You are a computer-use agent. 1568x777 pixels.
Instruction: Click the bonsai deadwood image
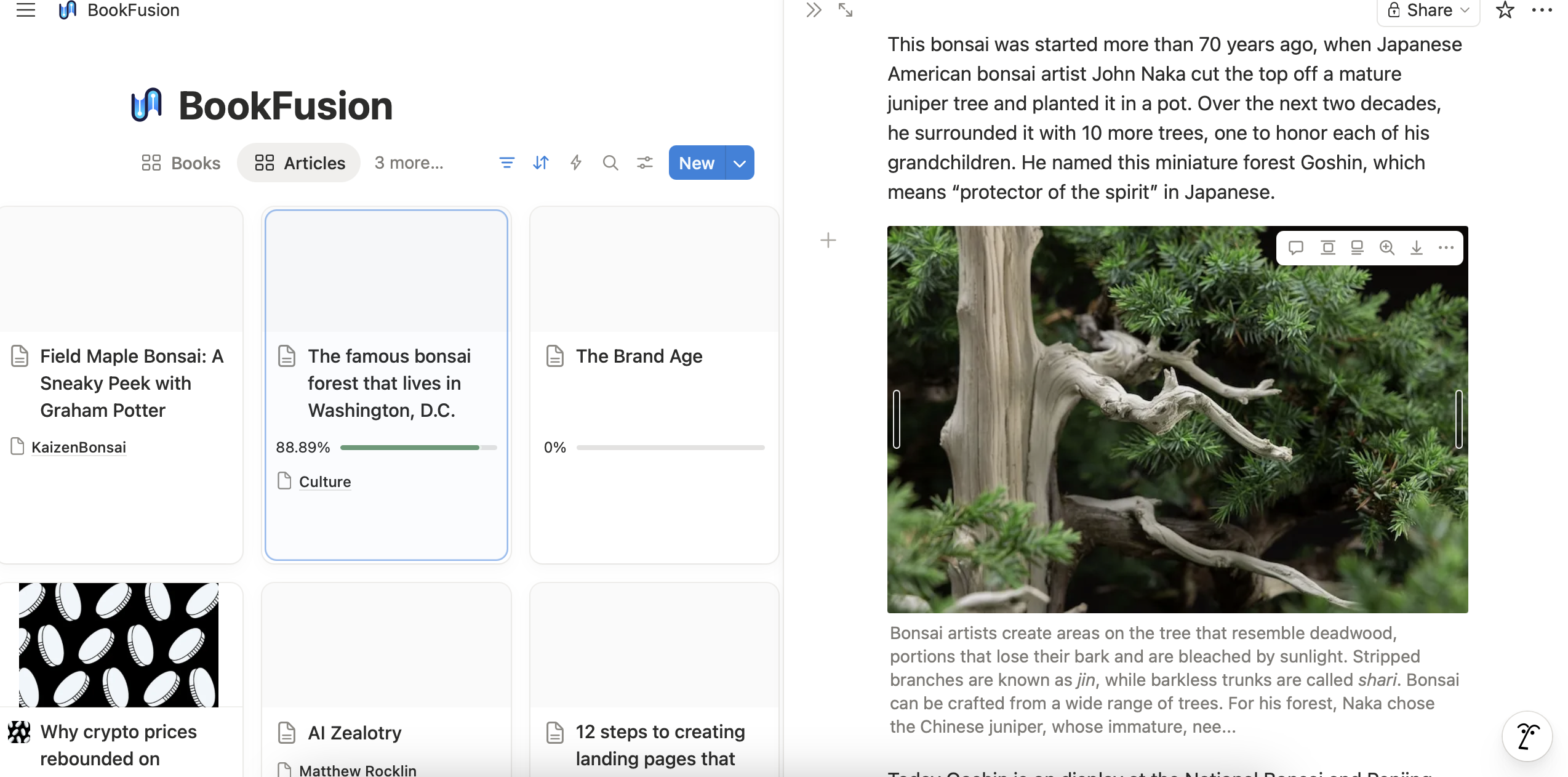click(1177, 419)
